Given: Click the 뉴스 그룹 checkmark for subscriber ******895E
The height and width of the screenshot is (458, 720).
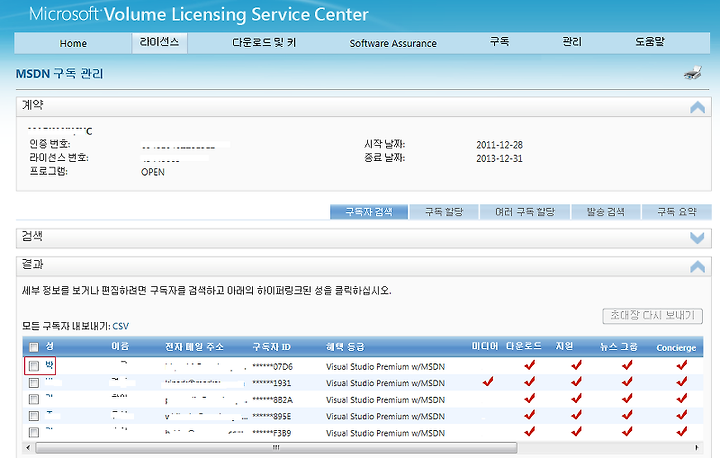Looking at the screenshot, I should pyautogui.click(x=627, y=414).
